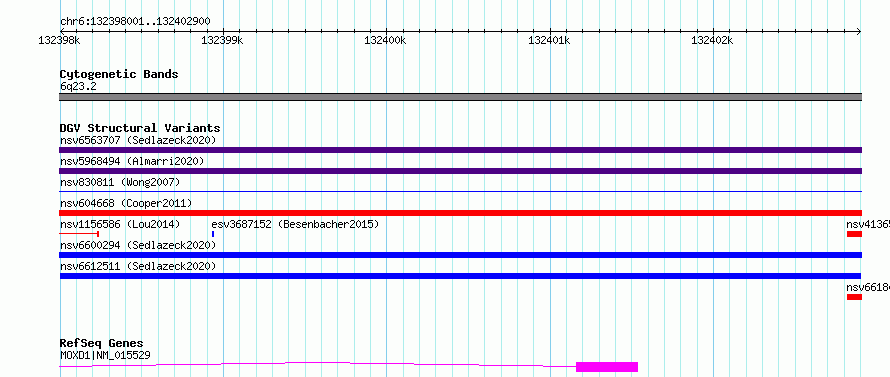Click the Cytogenetic Bands track title
The width and height of the screenshot is (890, 377).
(x=119, y=74)
